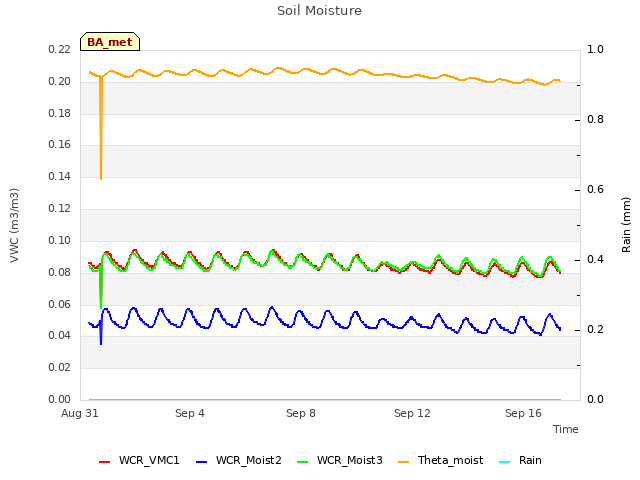Click the 0.10 VWC axis value
This screenshot has width=640, height=480.
[60, 240]
